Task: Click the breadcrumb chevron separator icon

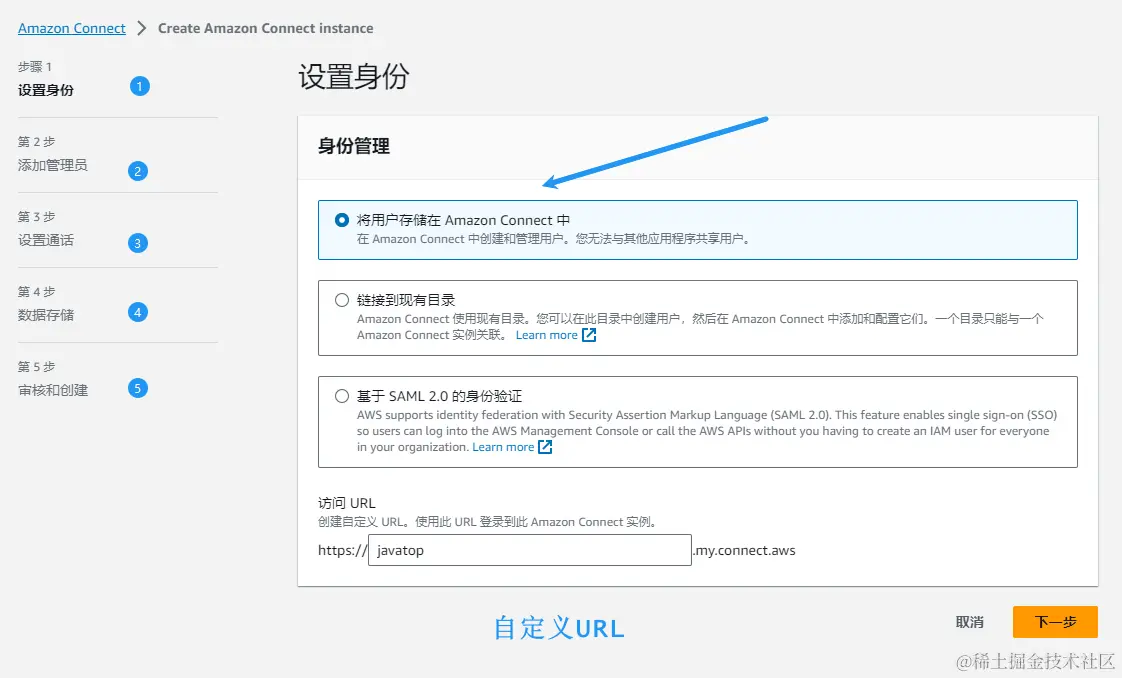Action: tap(142, 29)
